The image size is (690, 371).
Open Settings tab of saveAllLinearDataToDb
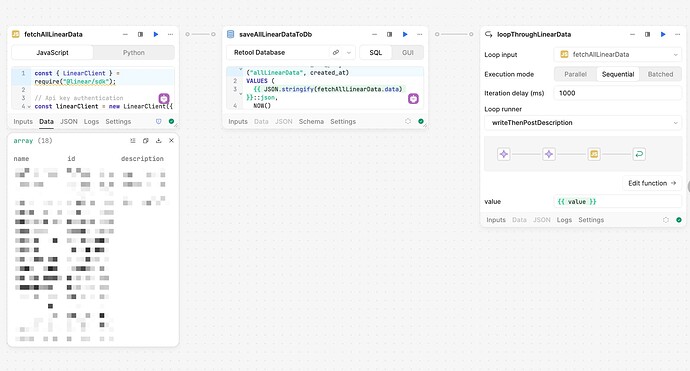[343, 121]
